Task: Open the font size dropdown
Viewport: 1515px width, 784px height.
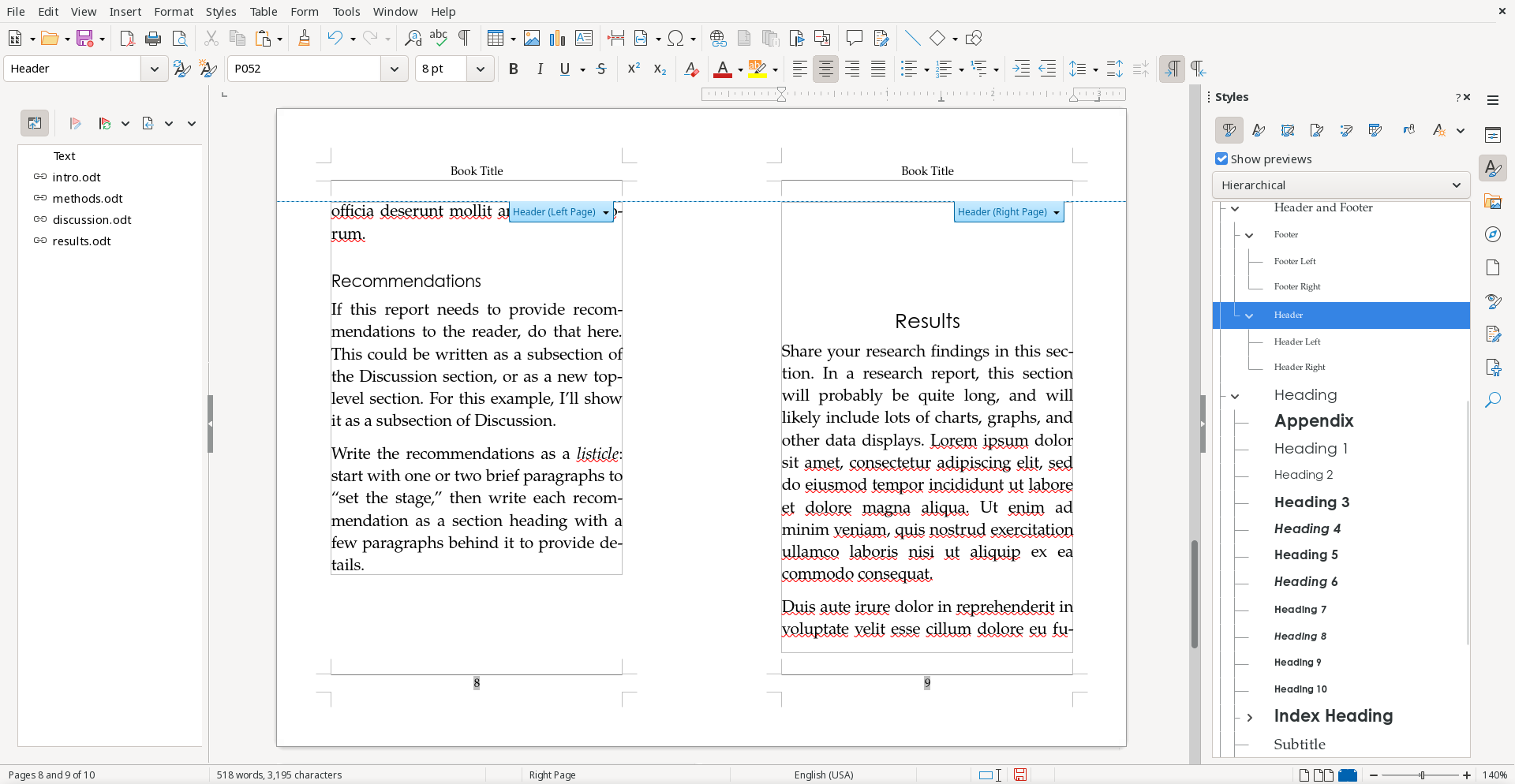Action: (x=480, y=69)
